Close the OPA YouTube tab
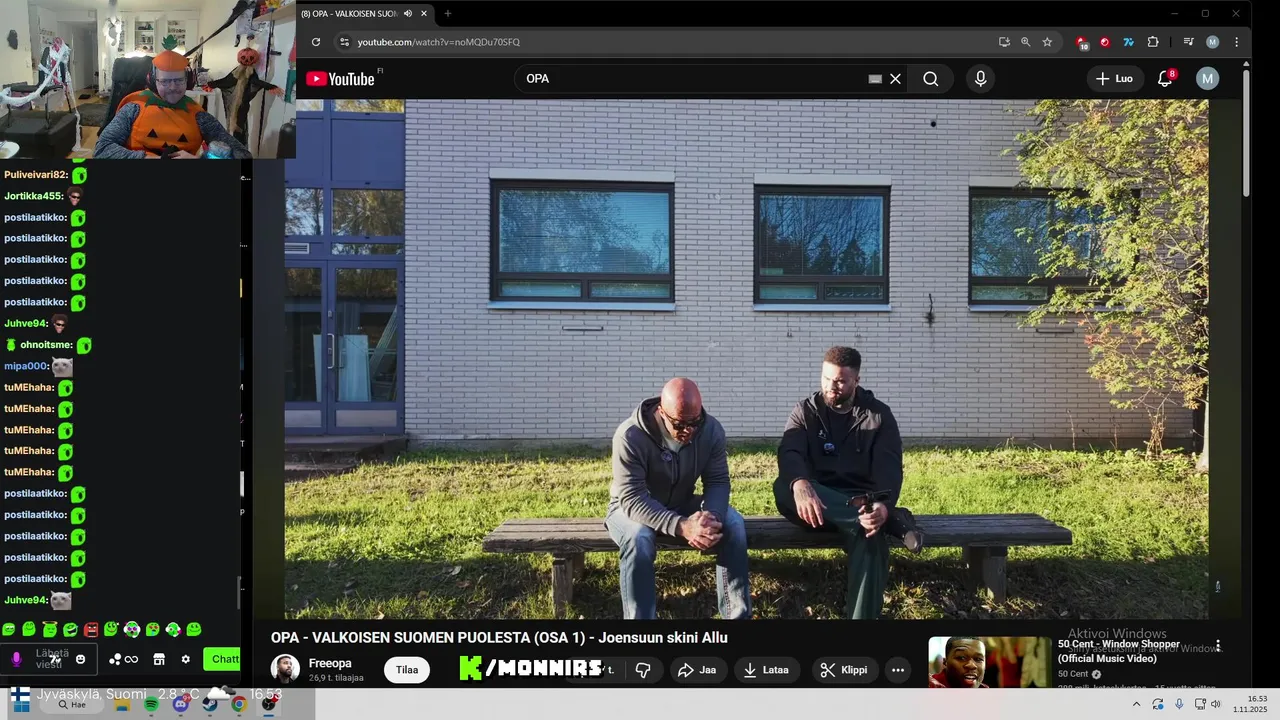Screen dimensions: 1280x720 click(424, 14)
